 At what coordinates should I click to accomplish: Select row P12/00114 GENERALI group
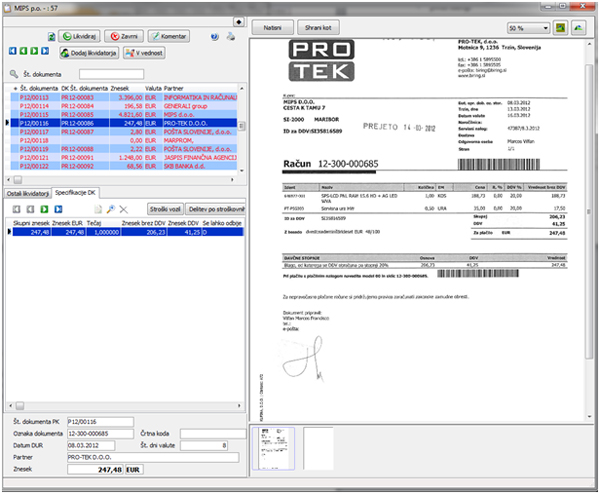coord(124,106)
